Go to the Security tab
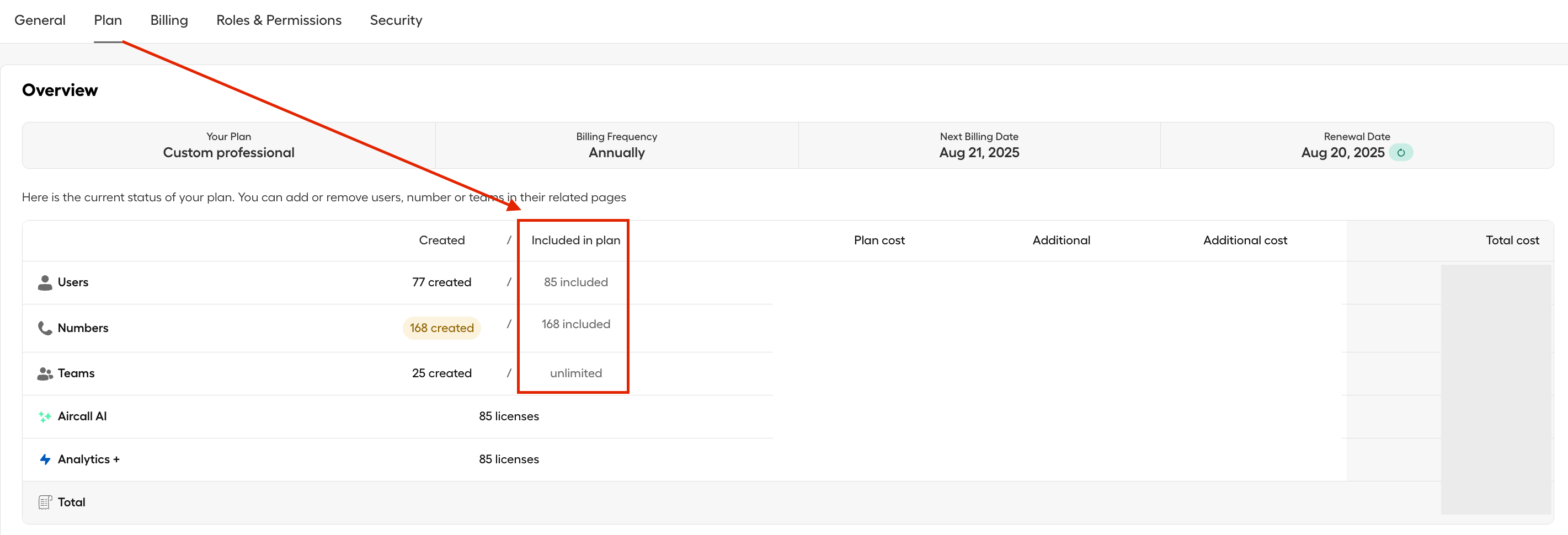This screenshot has height=535, width=1568. [396, 20]
